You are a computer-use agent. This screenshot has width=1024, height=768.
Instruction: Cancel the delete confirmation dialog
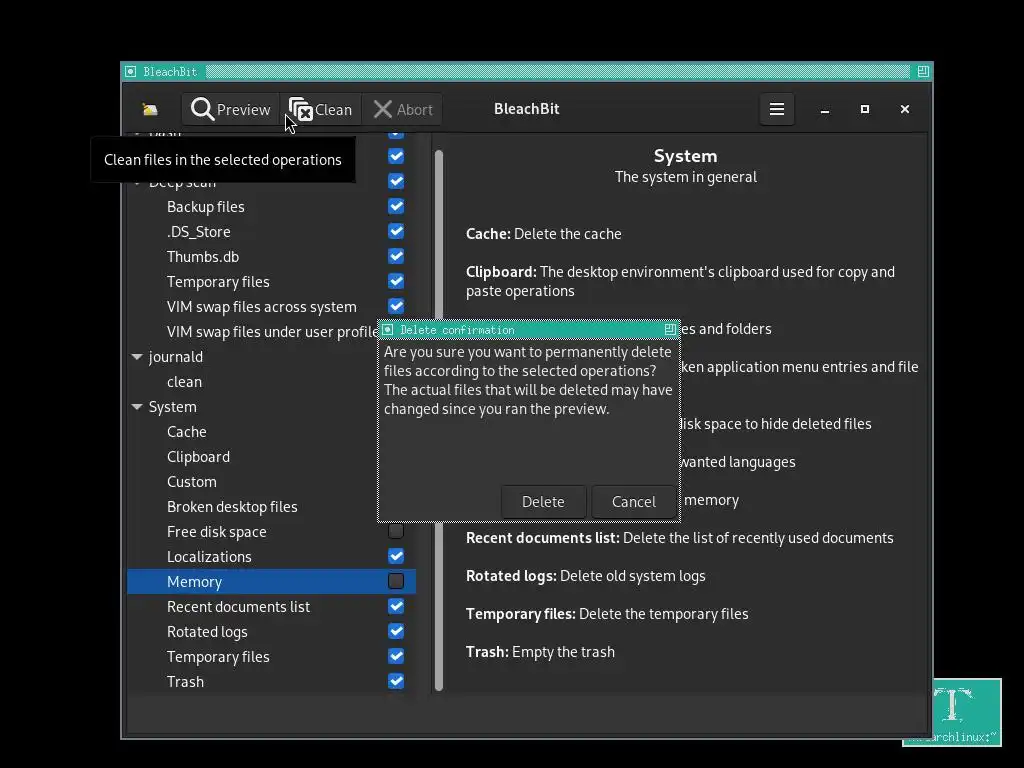633,502
